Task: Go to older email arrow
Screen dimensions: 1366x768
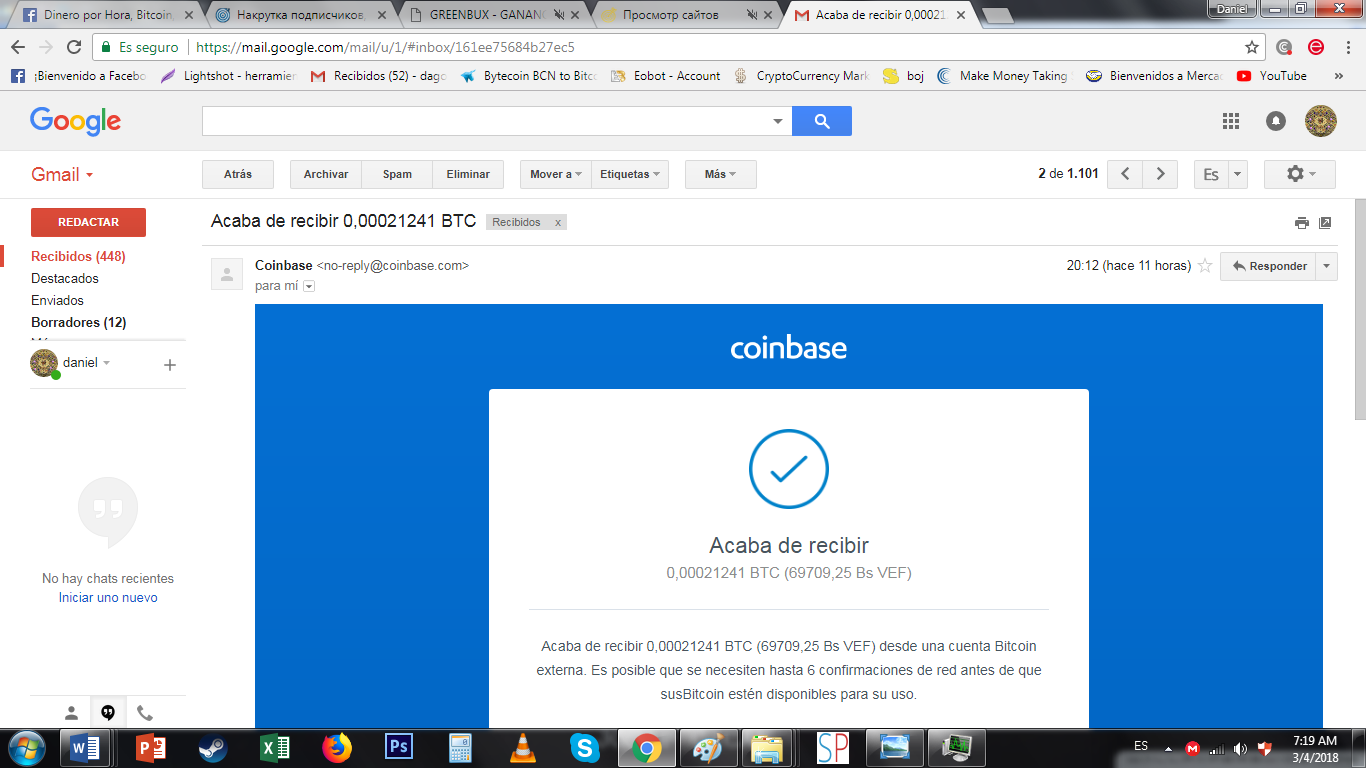Action: (1160, 174)
